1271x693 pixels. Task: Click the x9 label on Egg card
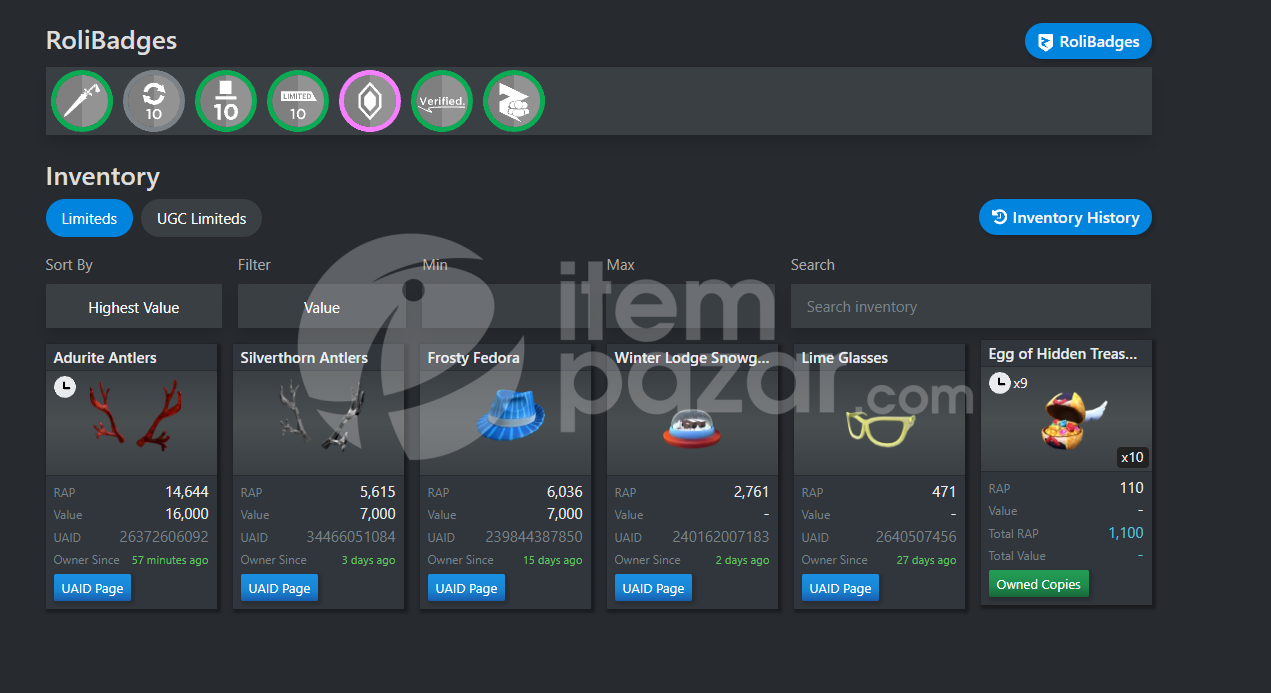1020,383
